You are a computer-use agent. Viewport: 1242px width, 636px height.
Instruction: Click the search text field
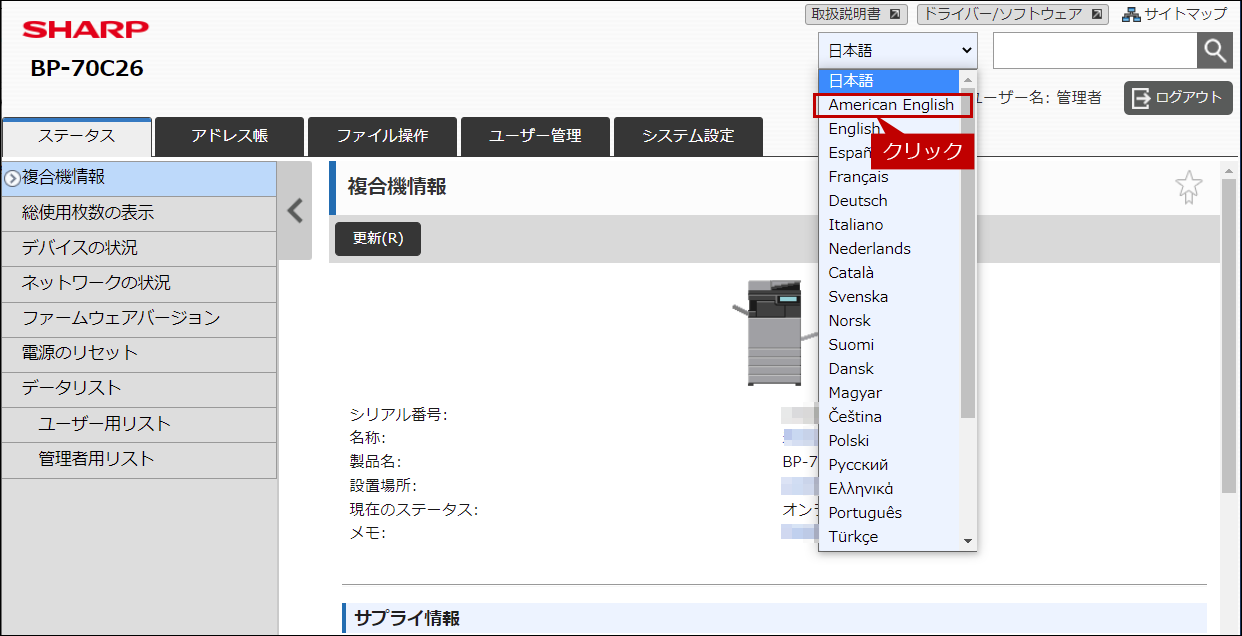[1095, 50]
